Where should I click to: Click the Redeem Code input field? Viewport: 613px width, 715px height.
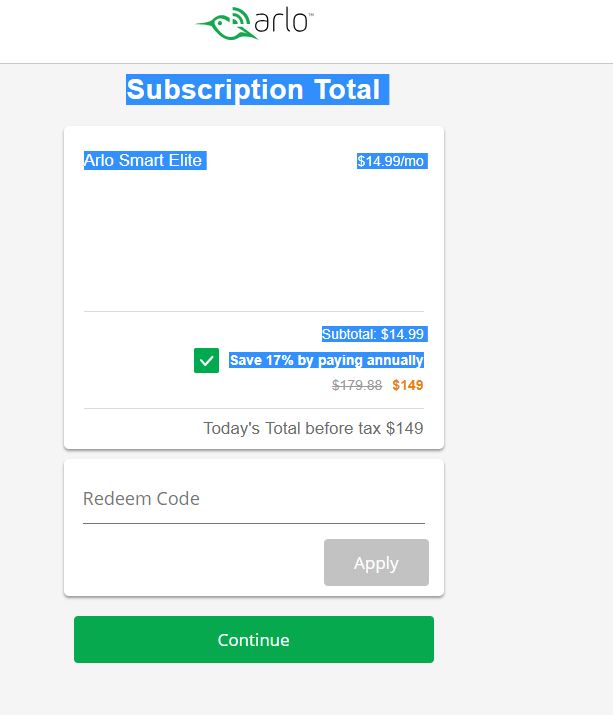(x=254, y=499)
